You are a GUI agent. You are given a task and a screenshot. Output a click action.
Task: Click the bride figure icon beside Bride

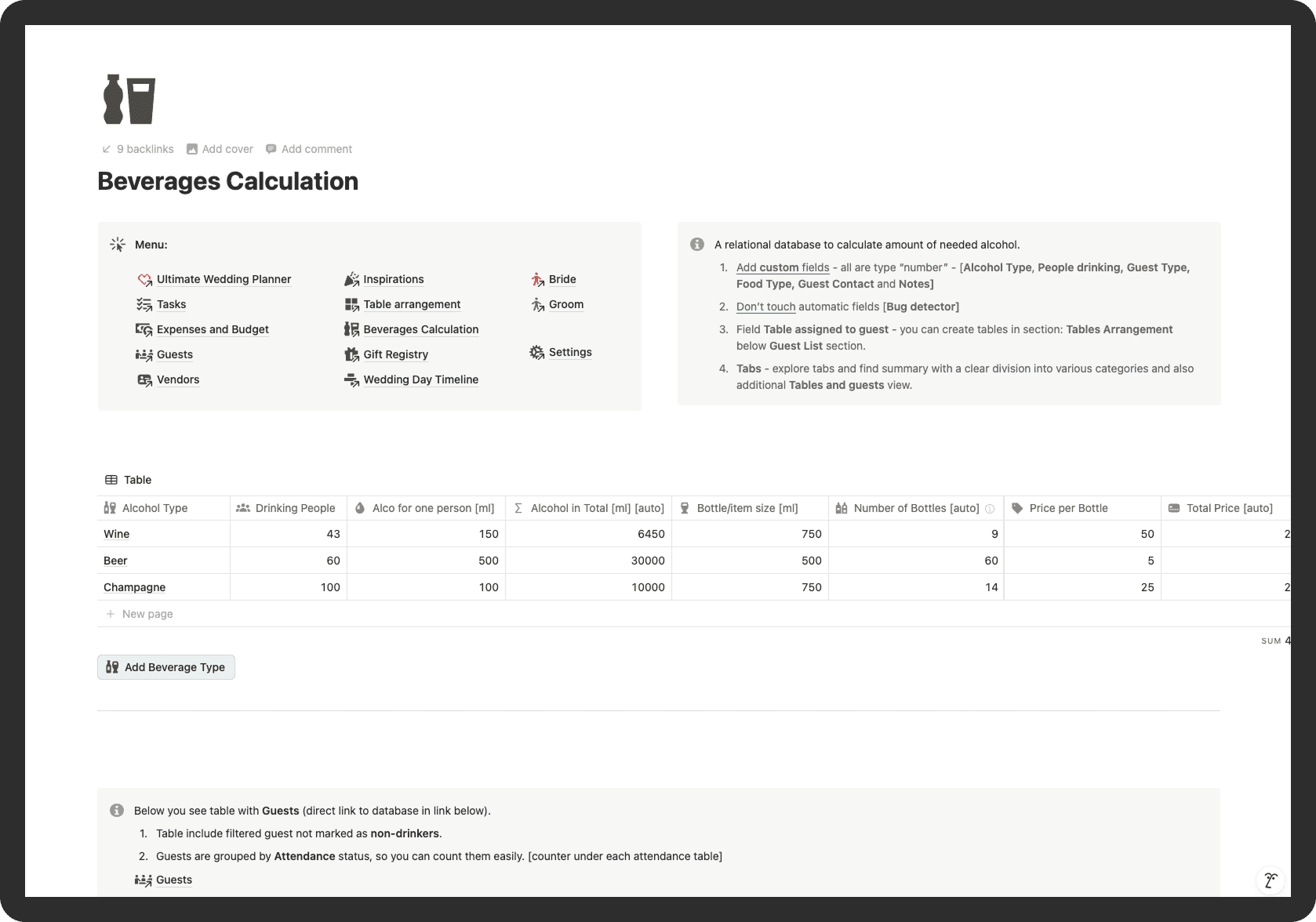click(536, 279)
